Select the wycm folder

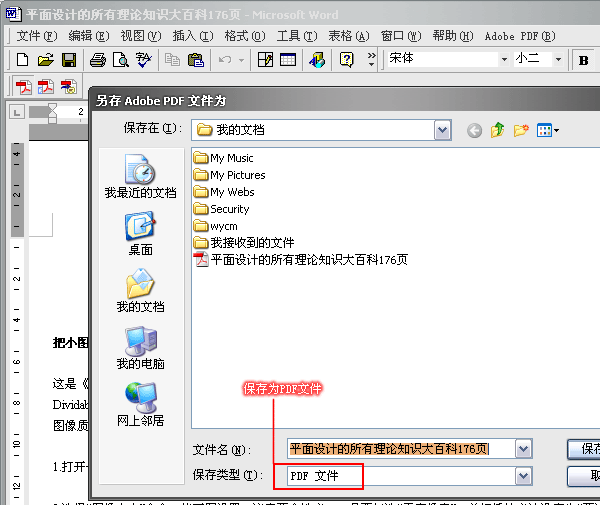coord(215,226)
